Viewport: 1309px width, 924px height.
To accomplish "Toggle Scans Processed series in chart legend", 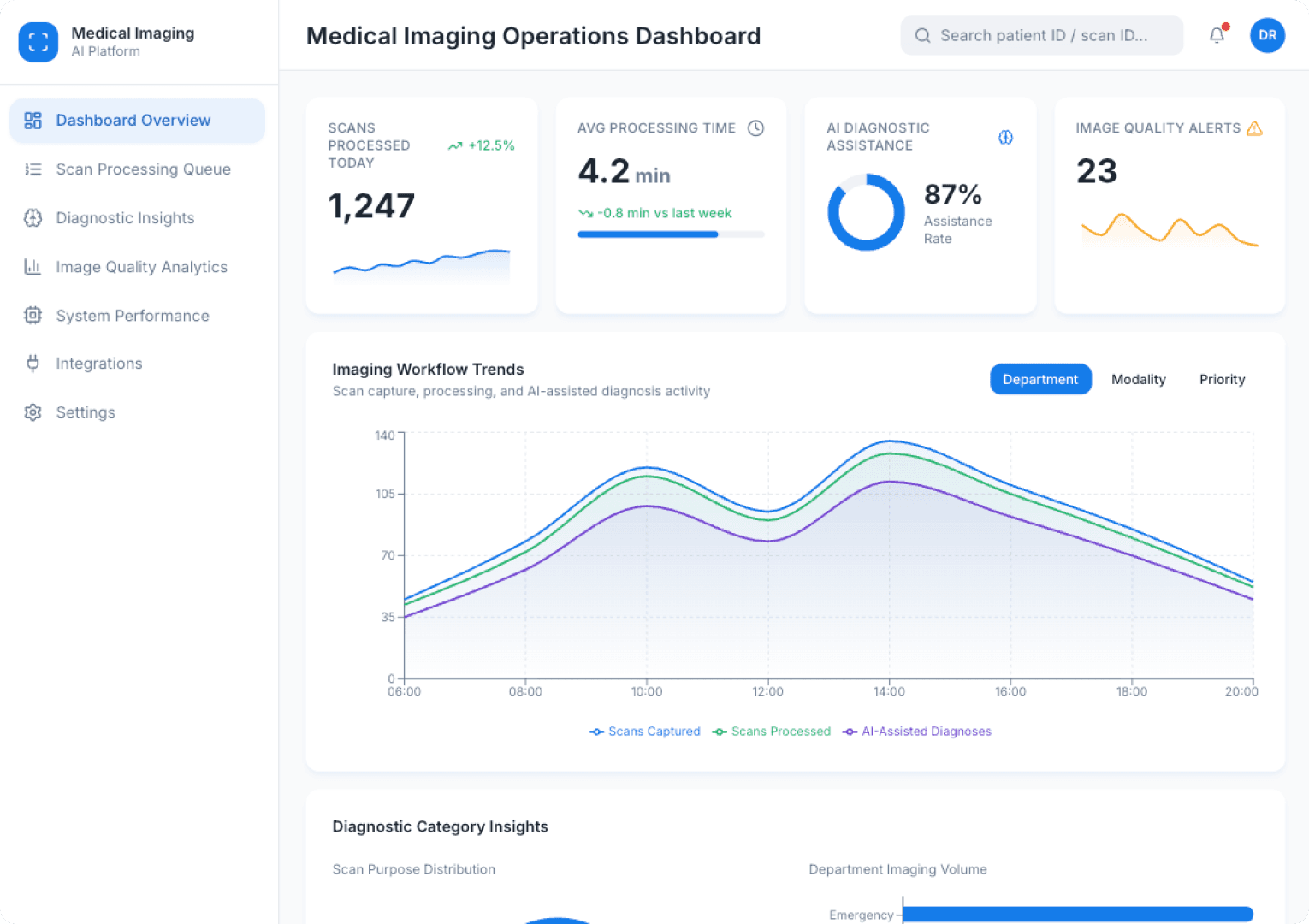I will (772, 731).
